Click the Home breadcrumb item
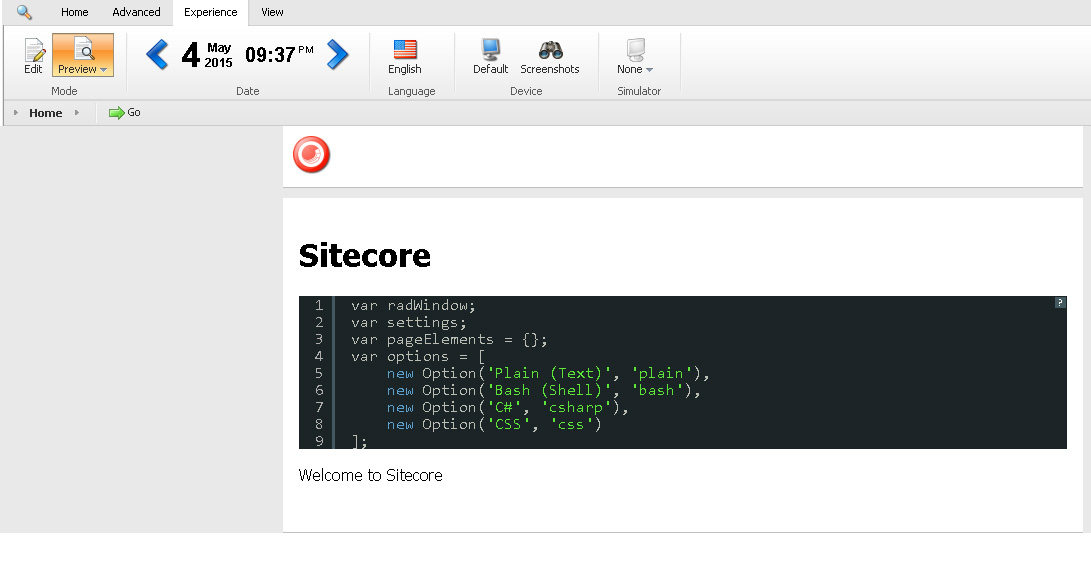The height and width of the screenshot is (583, 1091). tap(46, 113)
